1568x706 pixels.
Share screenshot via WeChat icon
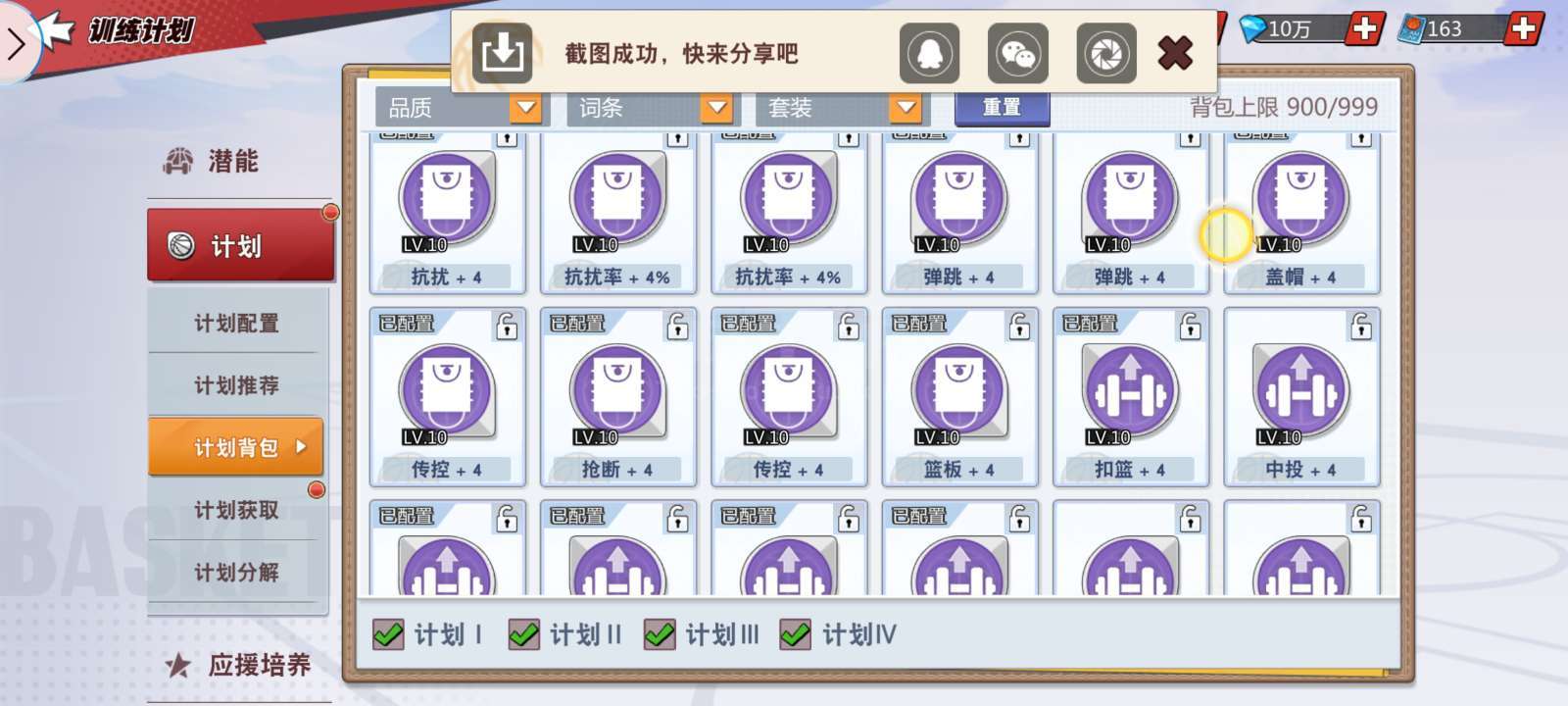click(x=1017, y=53)
